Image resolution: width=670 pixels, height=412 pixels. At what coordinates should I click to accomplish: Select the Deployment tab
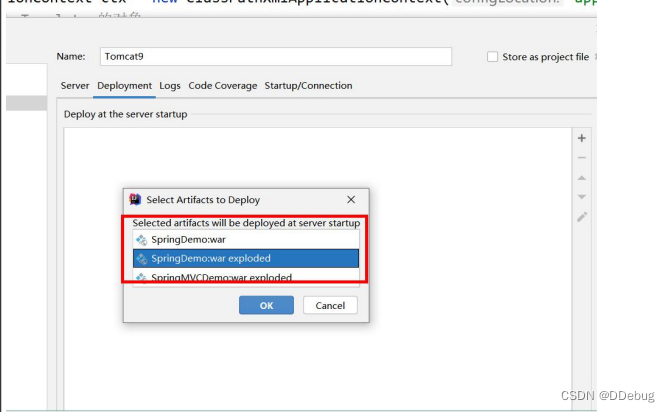124,86
